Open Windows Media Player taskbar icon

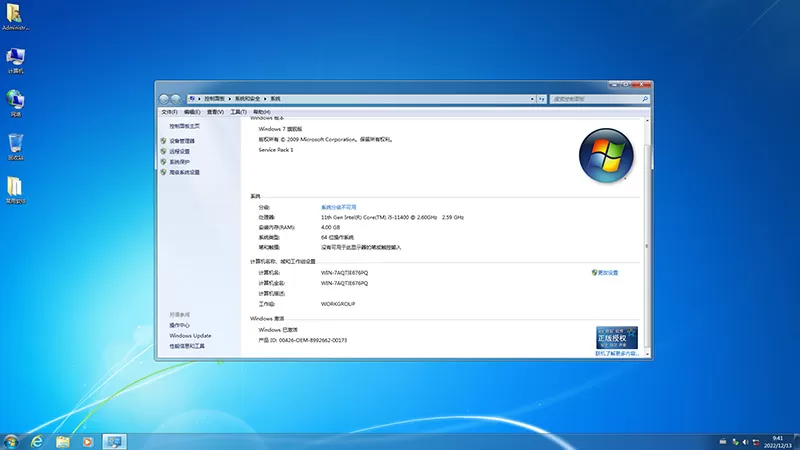pyautogui.click(x=88, y=440)
